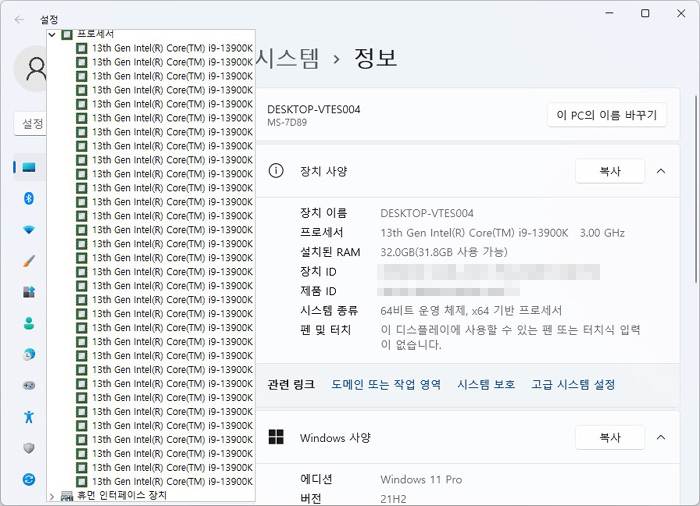Go to 시스템 in the breadcrumb

click(x=288, y=59)
